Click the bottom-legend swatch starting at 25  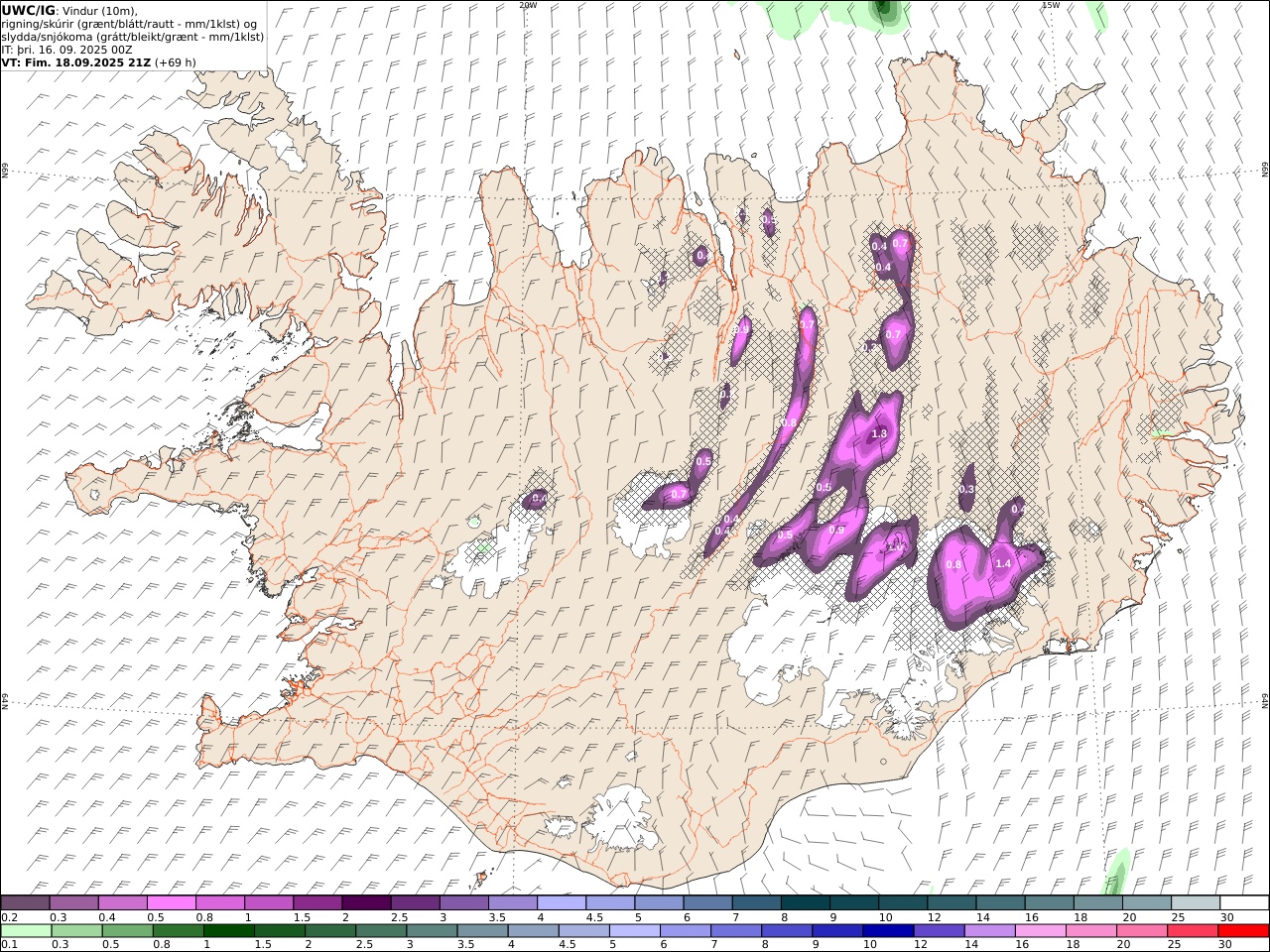click(x=1191, y=931)
